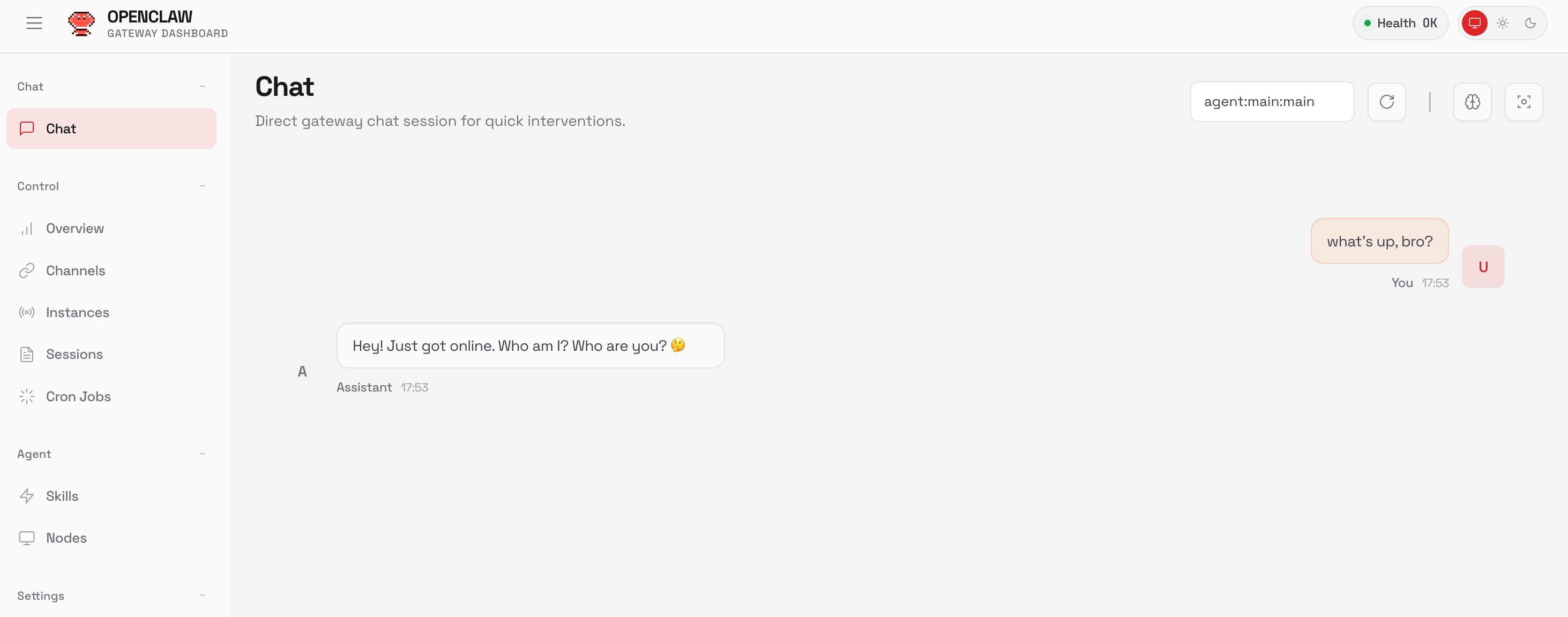Viewport: 1568px width, 617px height.
Task: Collapse the Chat sidebar section
Action: [202, 86]
